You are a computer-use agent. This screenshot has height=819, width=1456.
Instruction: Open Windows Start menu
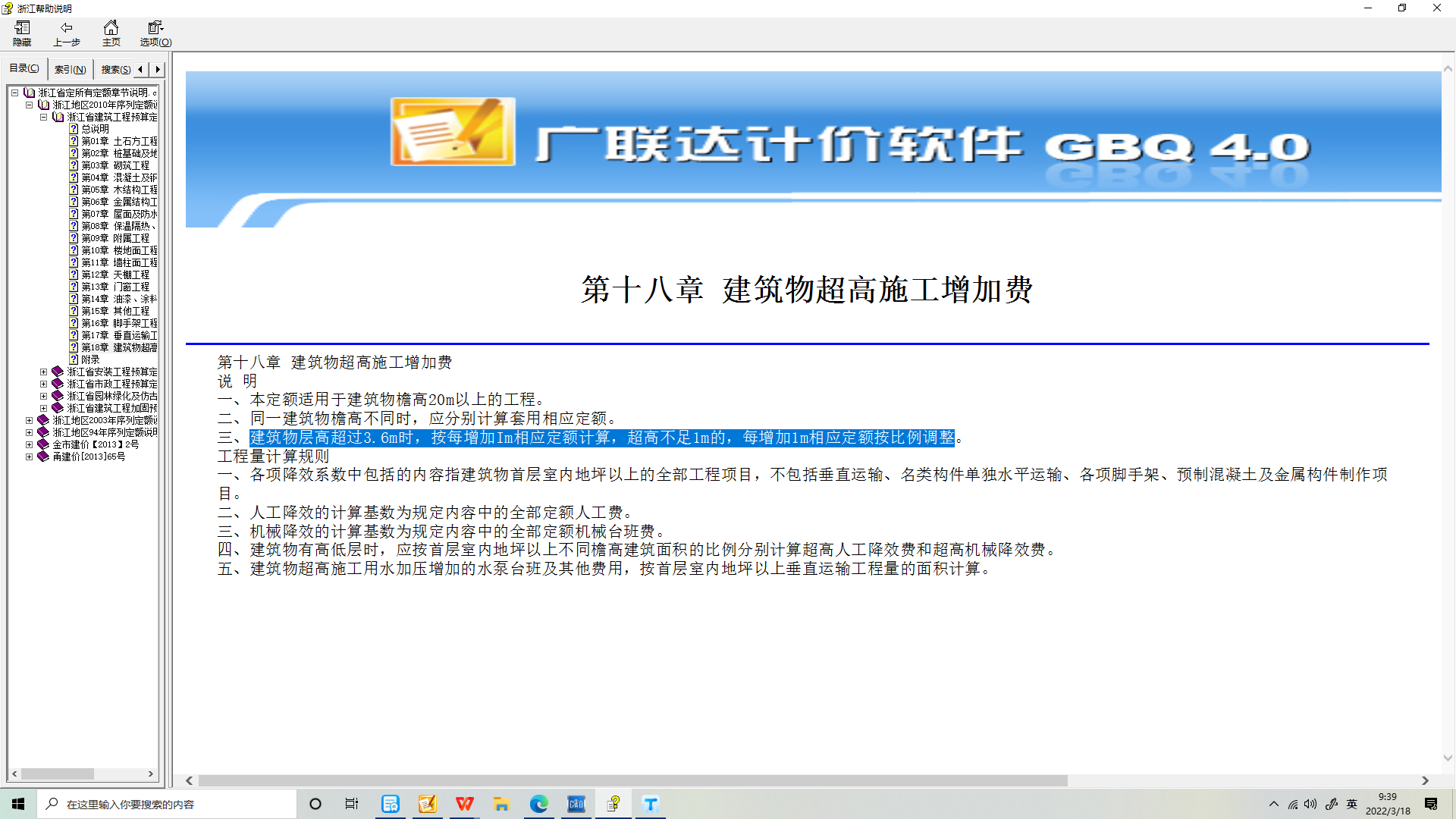18,804
